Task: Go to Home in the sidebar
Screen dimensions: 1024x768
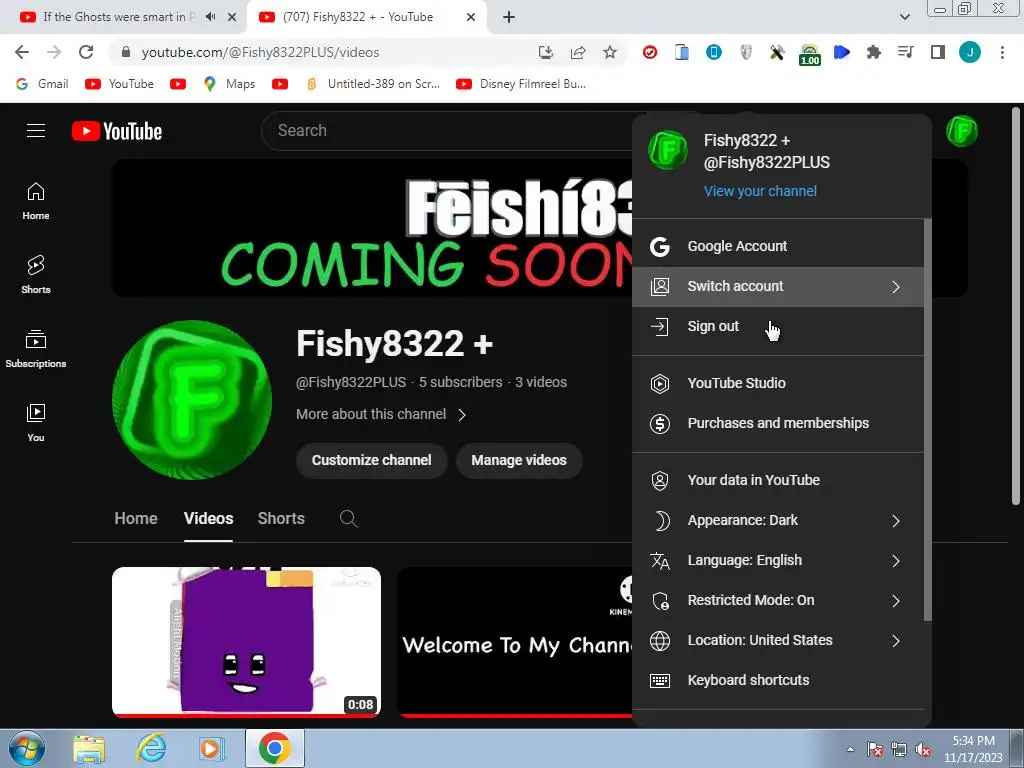Action: coord(36,201)
